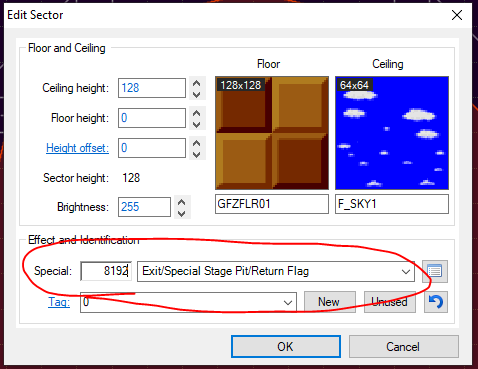This screenshot has width=478, height=369.
Task: Decrease ceiling height with down arrow
Action: tap(197, 94)
